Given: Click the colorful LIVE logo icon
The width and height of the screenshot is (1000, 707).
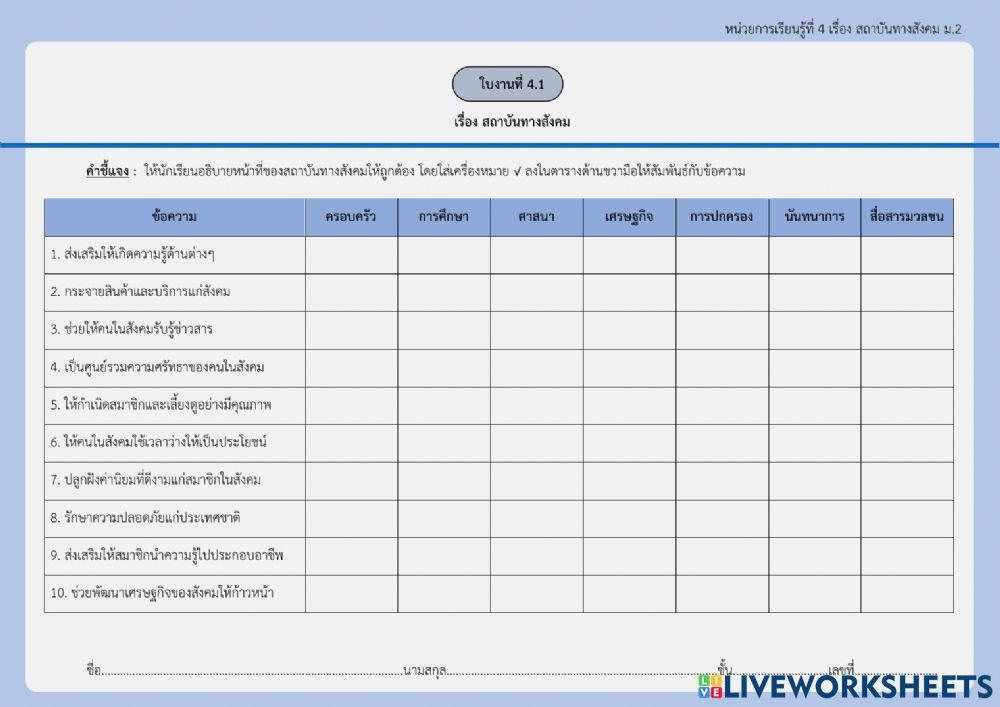Looking at the screenshot, I should click(x=712, y=687).
